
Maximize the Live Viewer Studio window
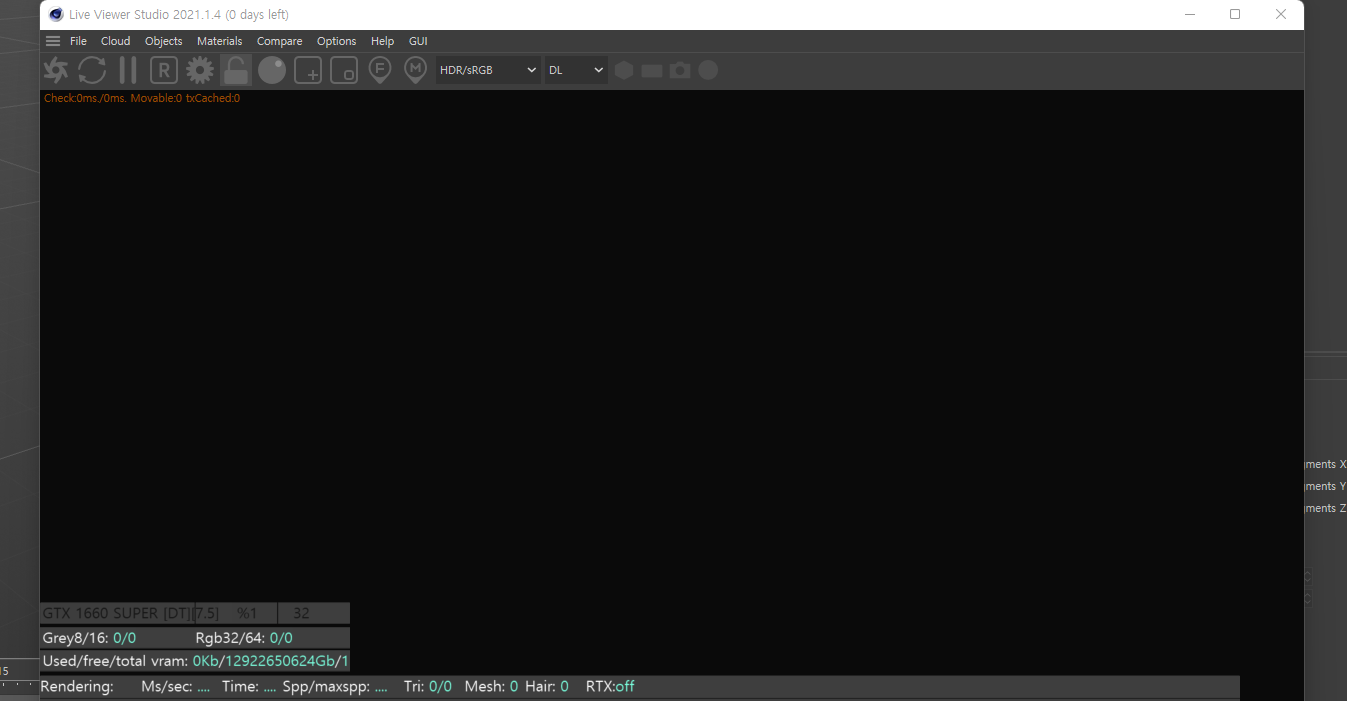click(1235, 14)
